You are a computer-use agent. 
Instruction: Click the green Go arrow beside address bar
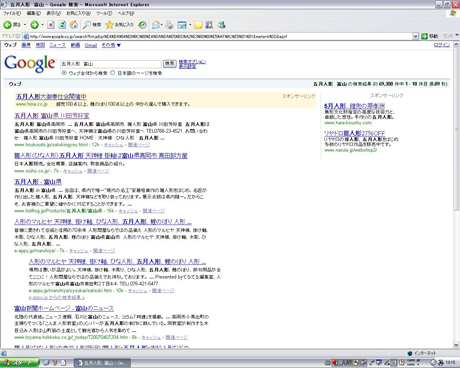(424, 36)
